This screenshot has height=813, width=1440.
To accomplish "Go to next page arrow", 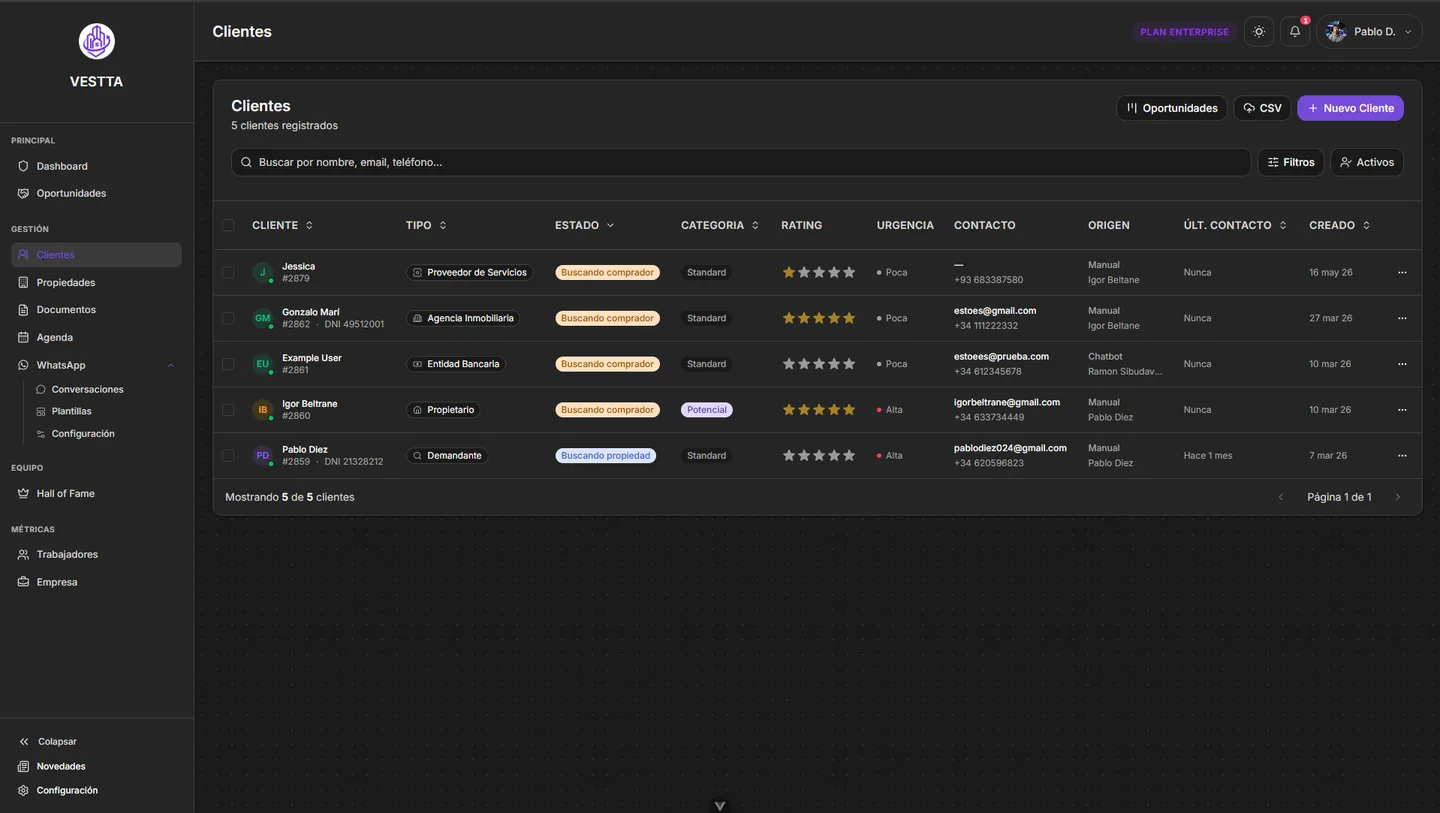I will click(1398, 497).
